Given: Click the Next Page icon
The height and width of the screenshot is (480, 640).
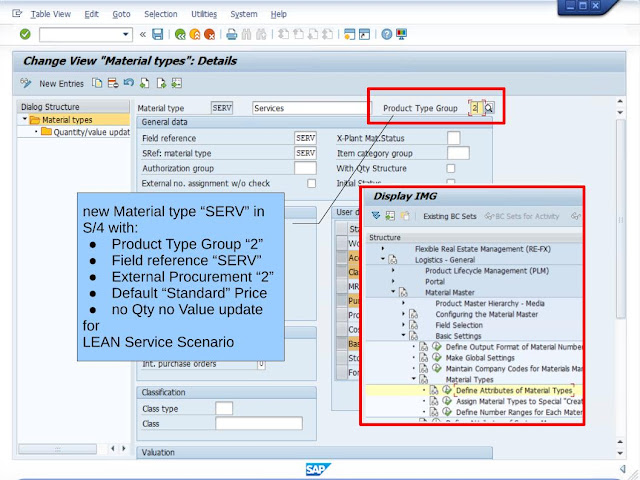Looking at the screenshot, I should pos(313,34).
